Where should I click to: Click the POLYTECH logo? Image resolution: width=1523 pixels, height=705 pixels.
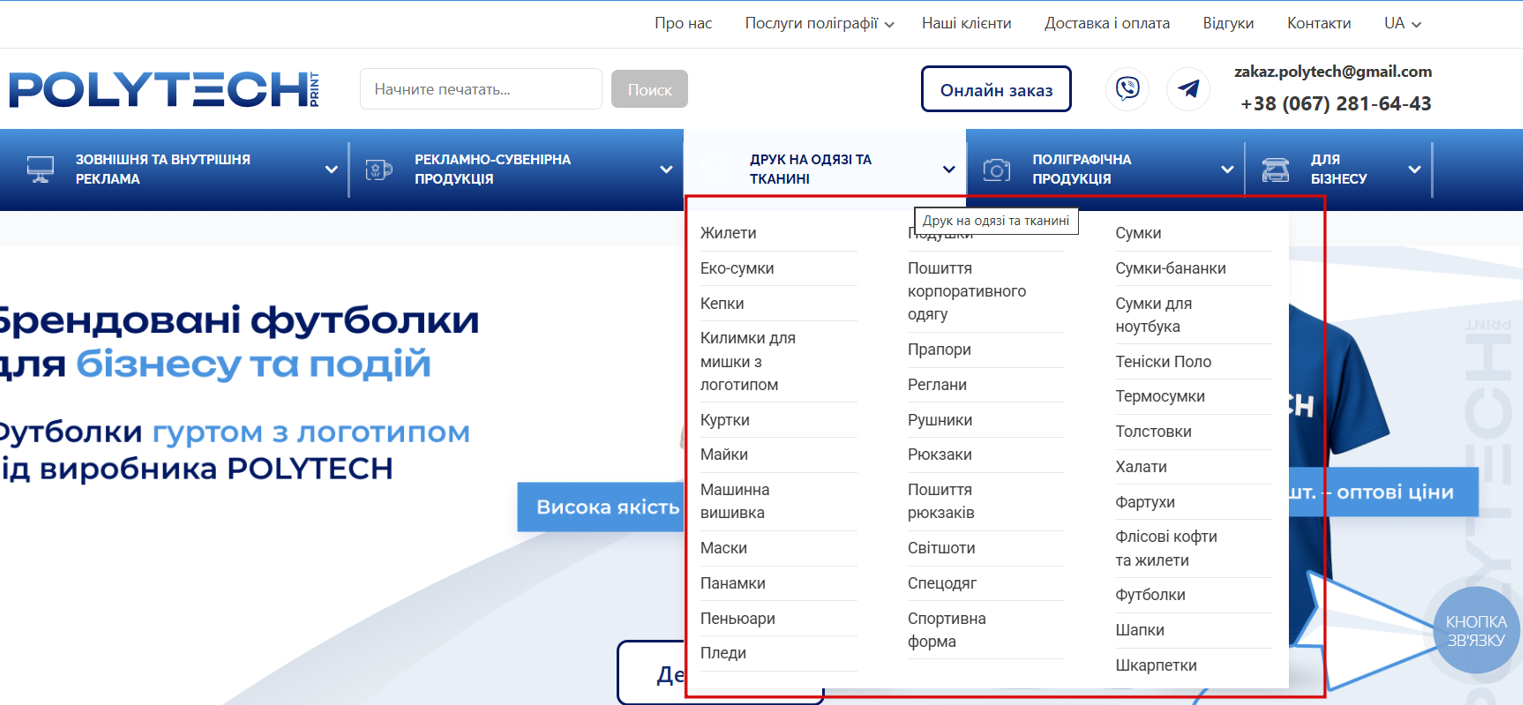click(x=164, y=89)
